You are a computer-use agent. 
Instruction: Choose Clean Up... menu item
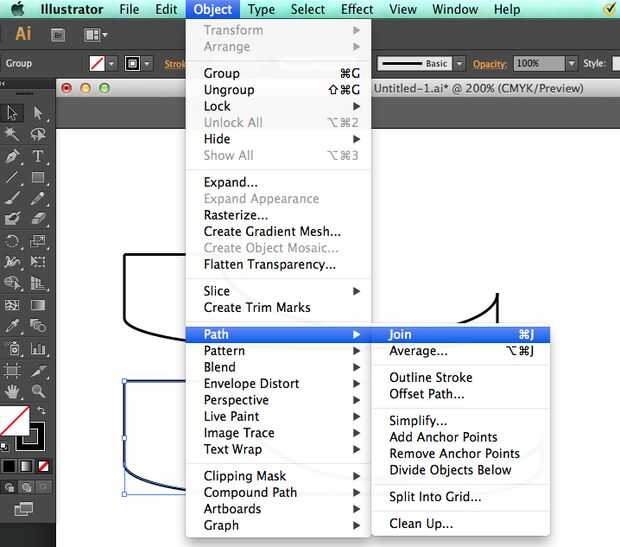point(461,524)
